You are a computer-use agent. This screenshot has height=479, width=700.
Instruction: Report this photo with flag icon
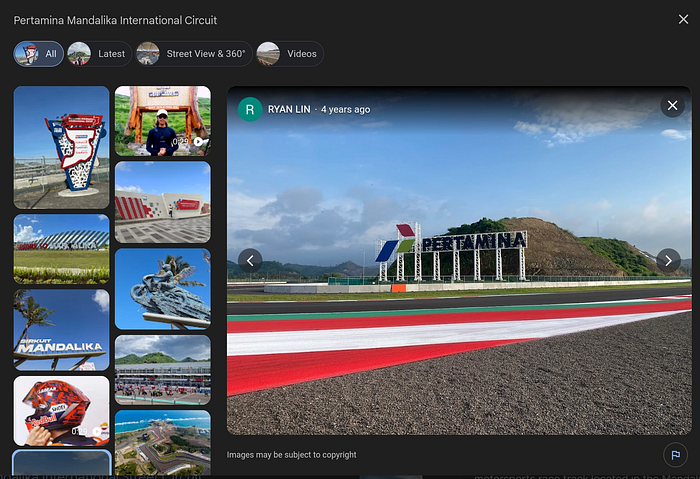(675, 455)
